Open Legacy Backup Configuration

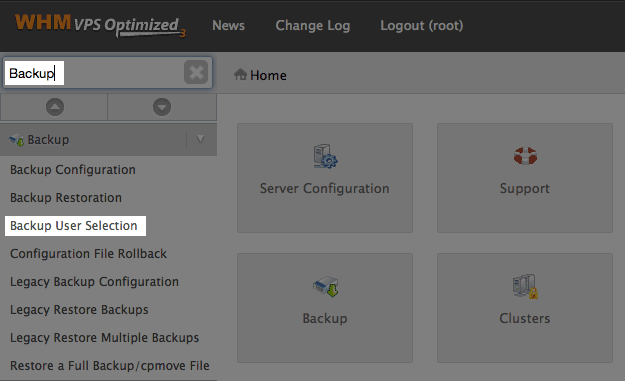click(94, 282)
